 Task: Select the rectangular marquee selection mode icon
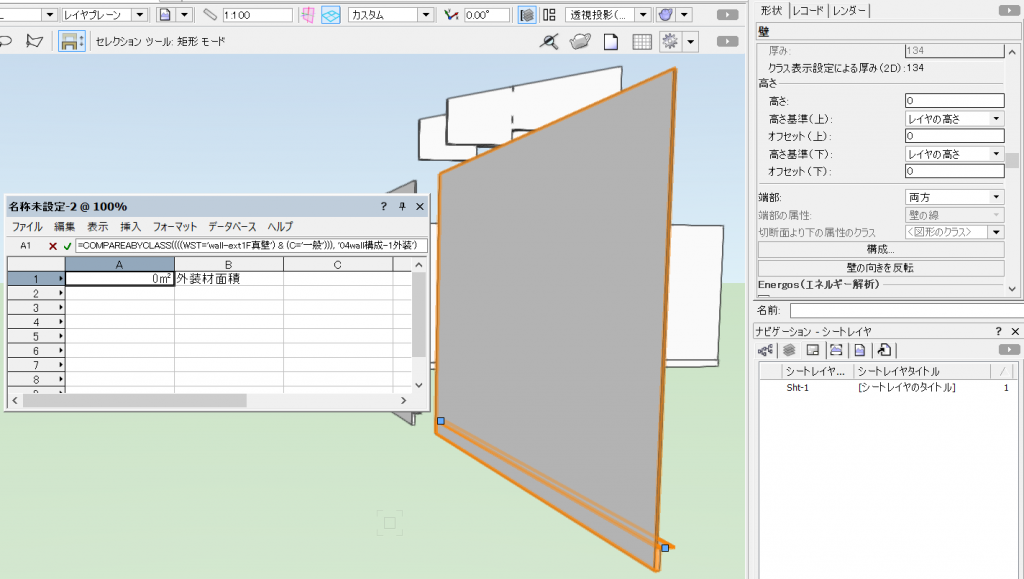point(70,42)
